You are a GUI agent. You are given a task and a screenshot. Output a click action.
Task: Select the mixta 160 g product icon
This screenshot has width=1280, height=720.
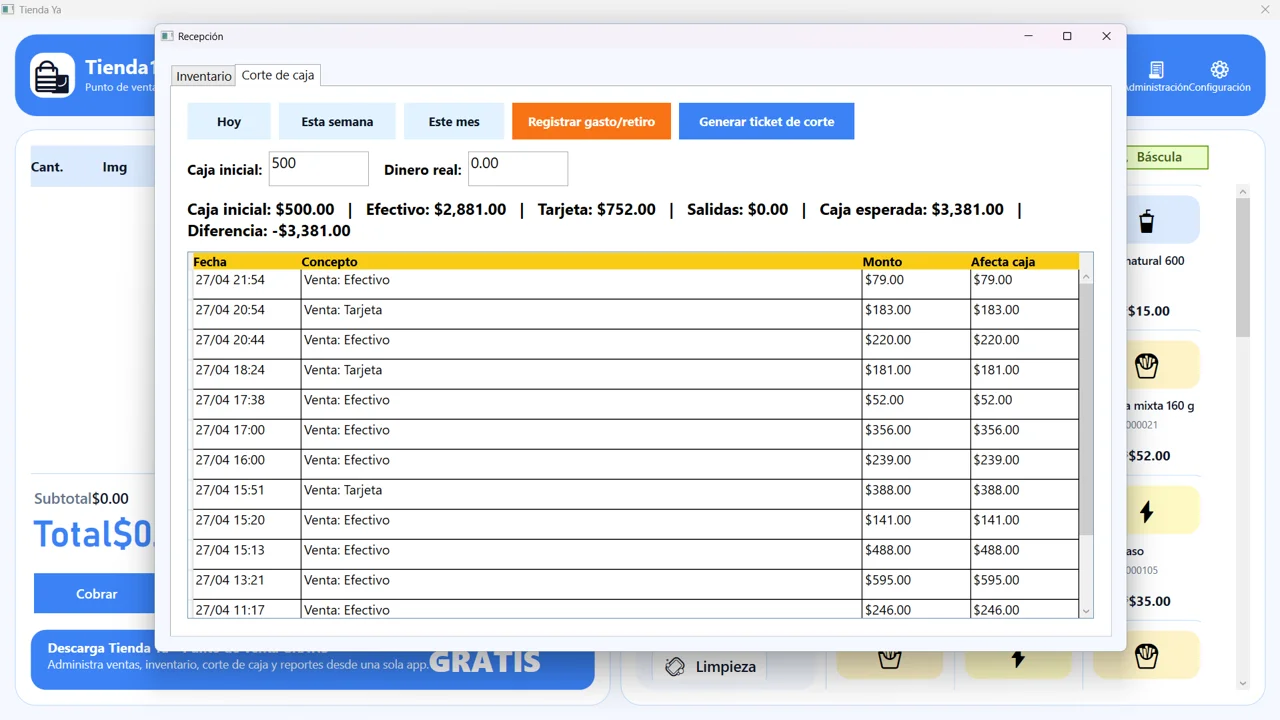(x=1146, y=365)
